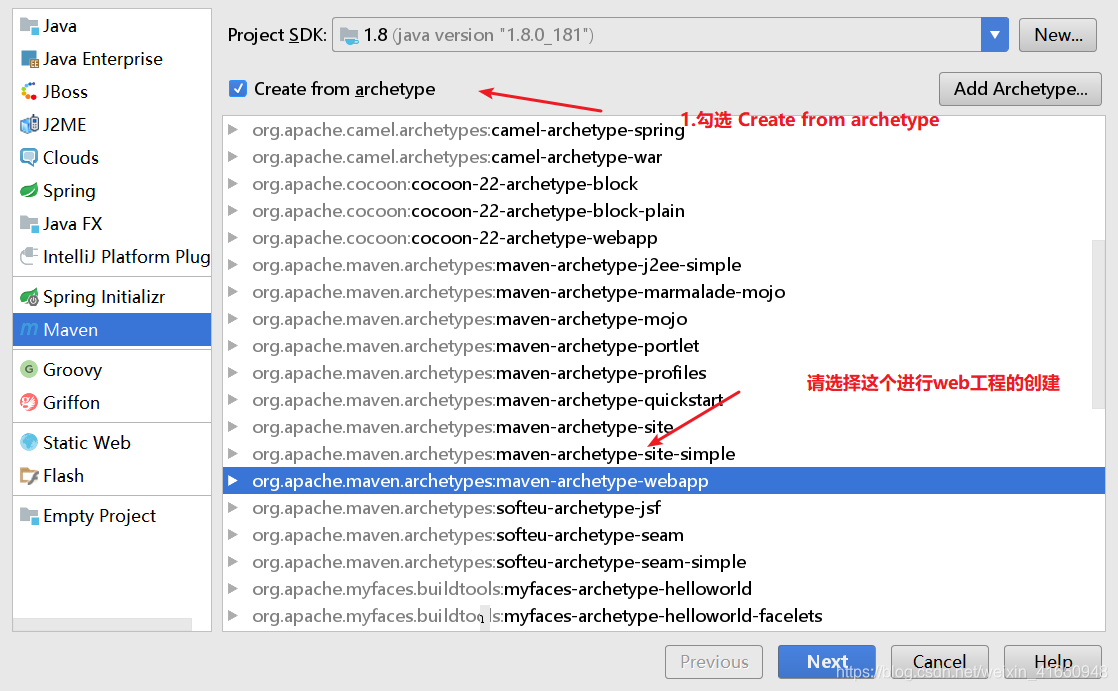
Task: Expand camel-archetype-war node
Action: pyautogui.click(x=232, y=157)
